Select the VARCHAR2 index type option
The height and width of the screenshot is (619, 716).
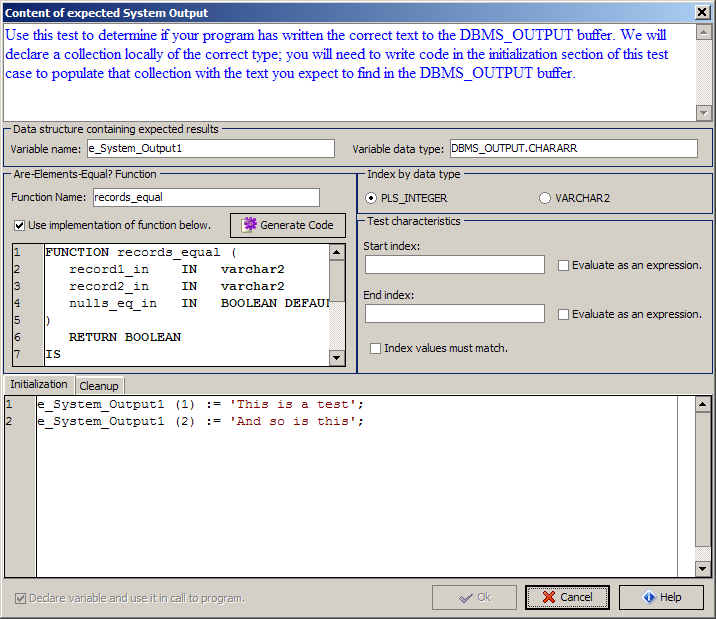(x=545, y=198)
